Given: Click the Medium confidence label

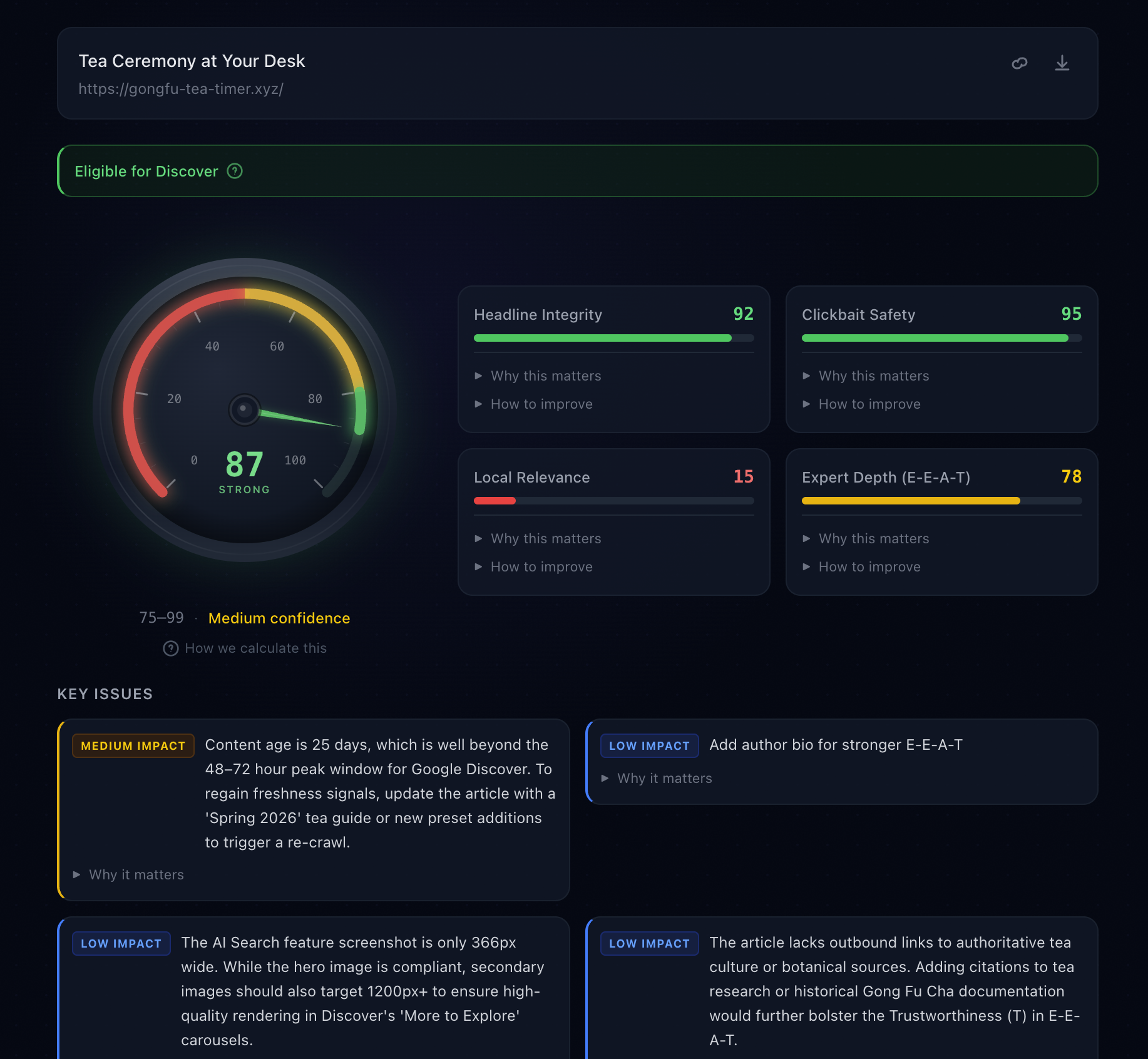Looking at the screenshot, I should click(x=279, y=618).
